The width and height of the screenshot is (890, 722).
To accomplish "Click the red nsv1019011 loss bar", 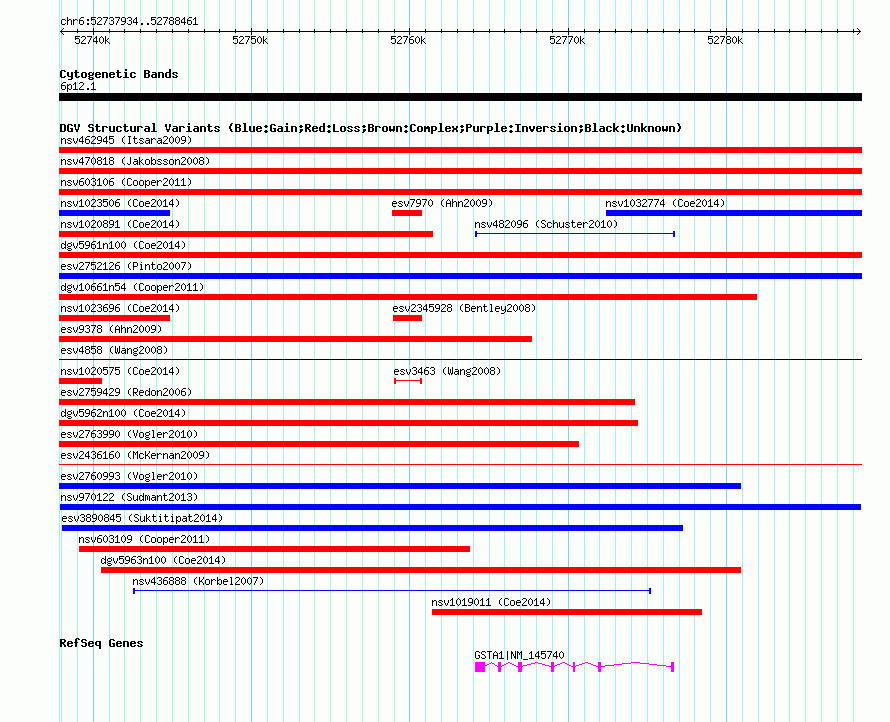I will 567,612.
